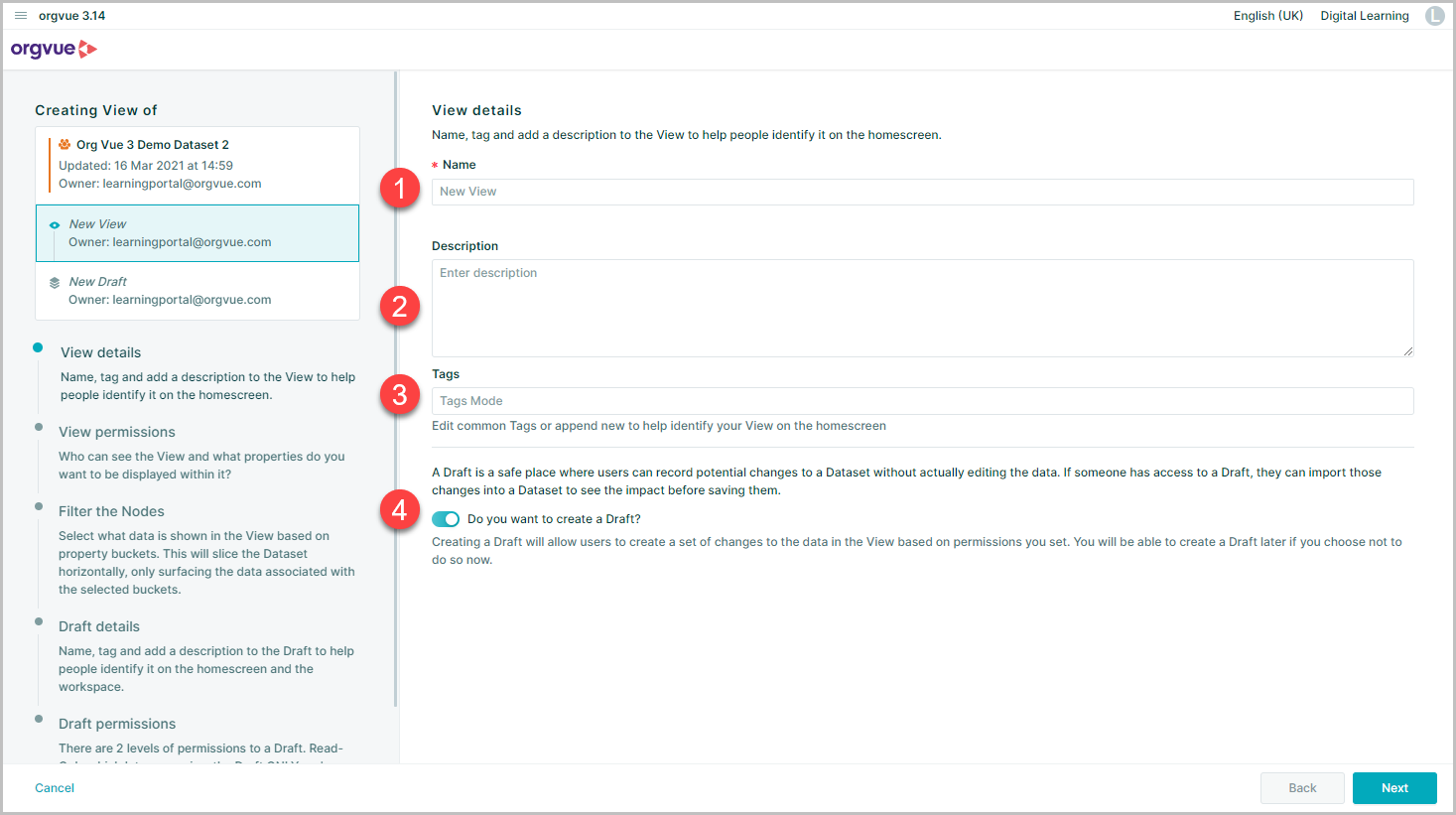The height and width of the screenshot is (815, 1456).
Task: Go to the Filter the Nodes step
Action: coord(111,511)
